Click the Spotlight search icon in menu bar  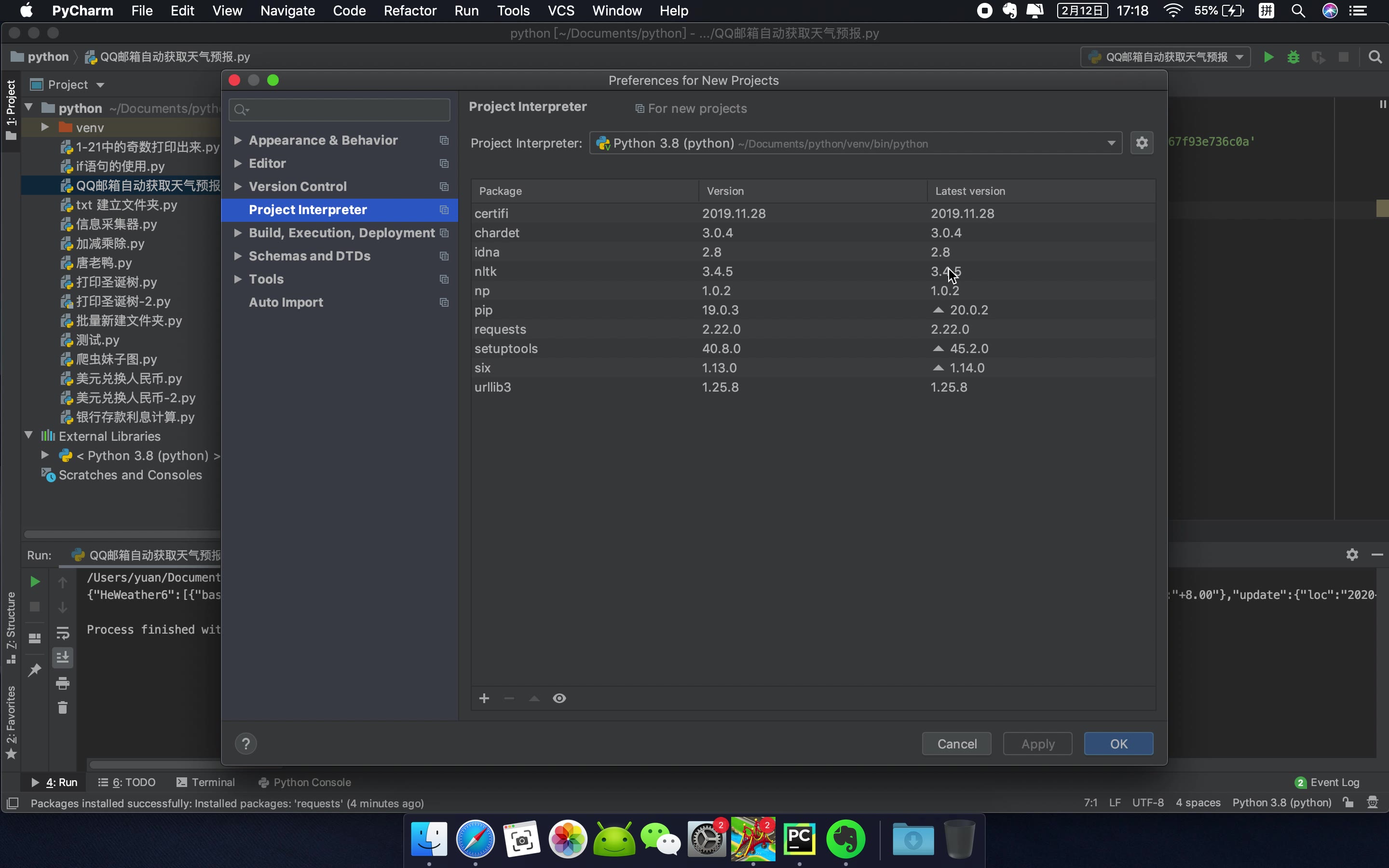[x=1298, y=10]
